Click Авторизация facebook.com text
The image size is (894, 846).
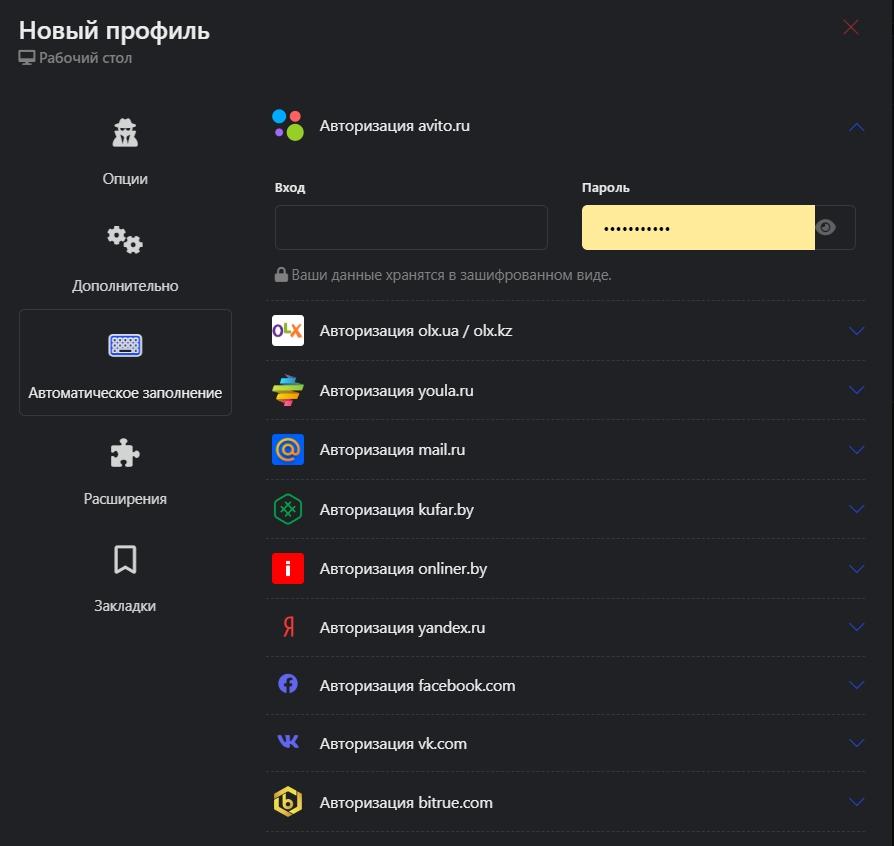[417, 685]
